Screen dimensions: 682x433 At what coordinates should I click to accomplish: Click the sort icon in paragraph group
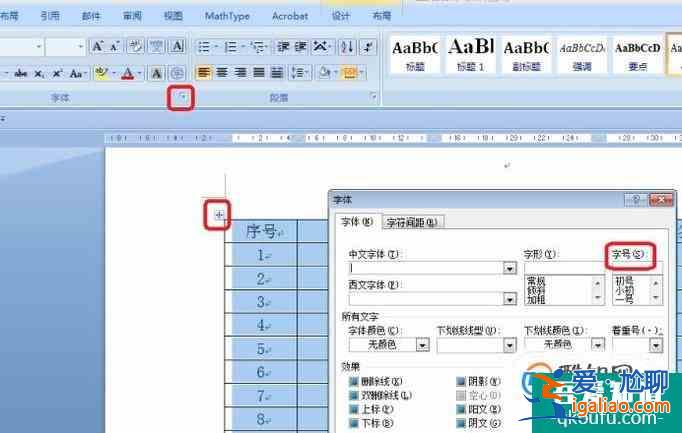pos(347,47)
